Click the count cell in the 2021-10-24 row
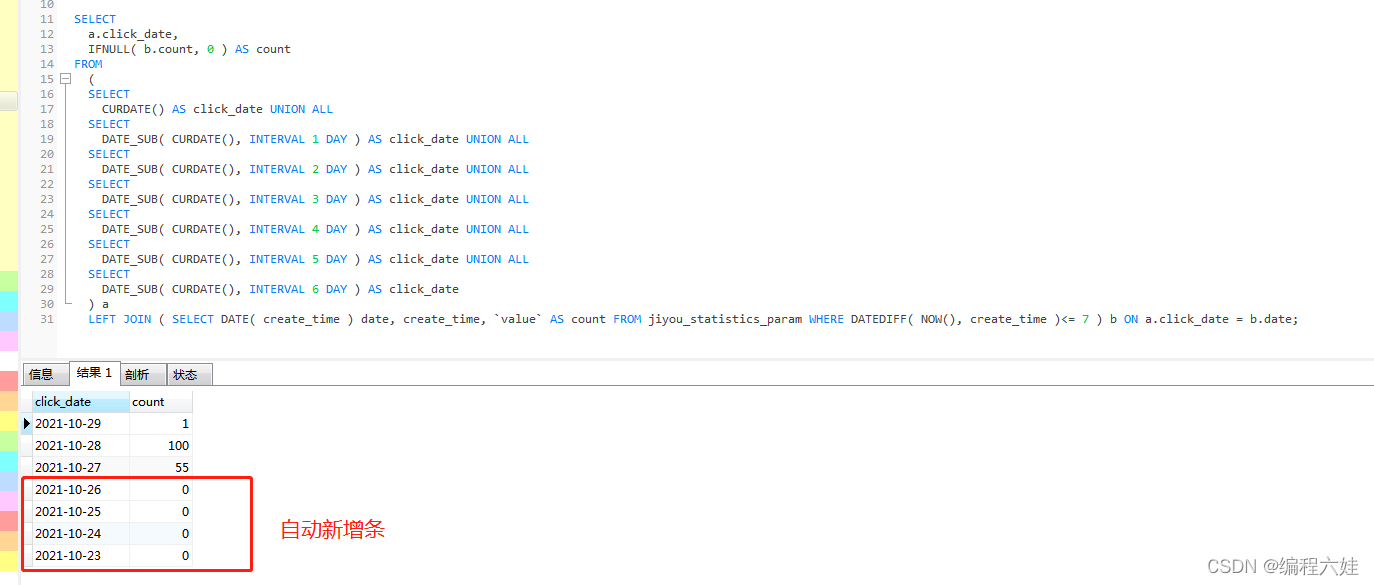This screenshot has width=1374, height=585. tap(161, 534)
